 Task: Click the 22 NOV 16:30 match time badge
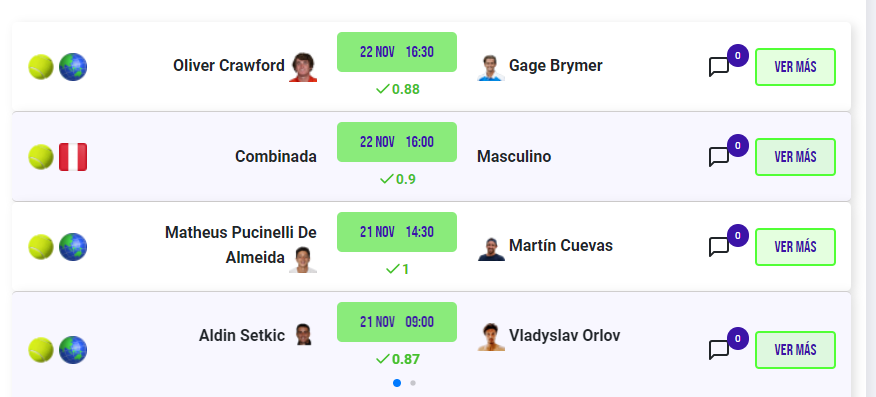click(x=397, y=52)
